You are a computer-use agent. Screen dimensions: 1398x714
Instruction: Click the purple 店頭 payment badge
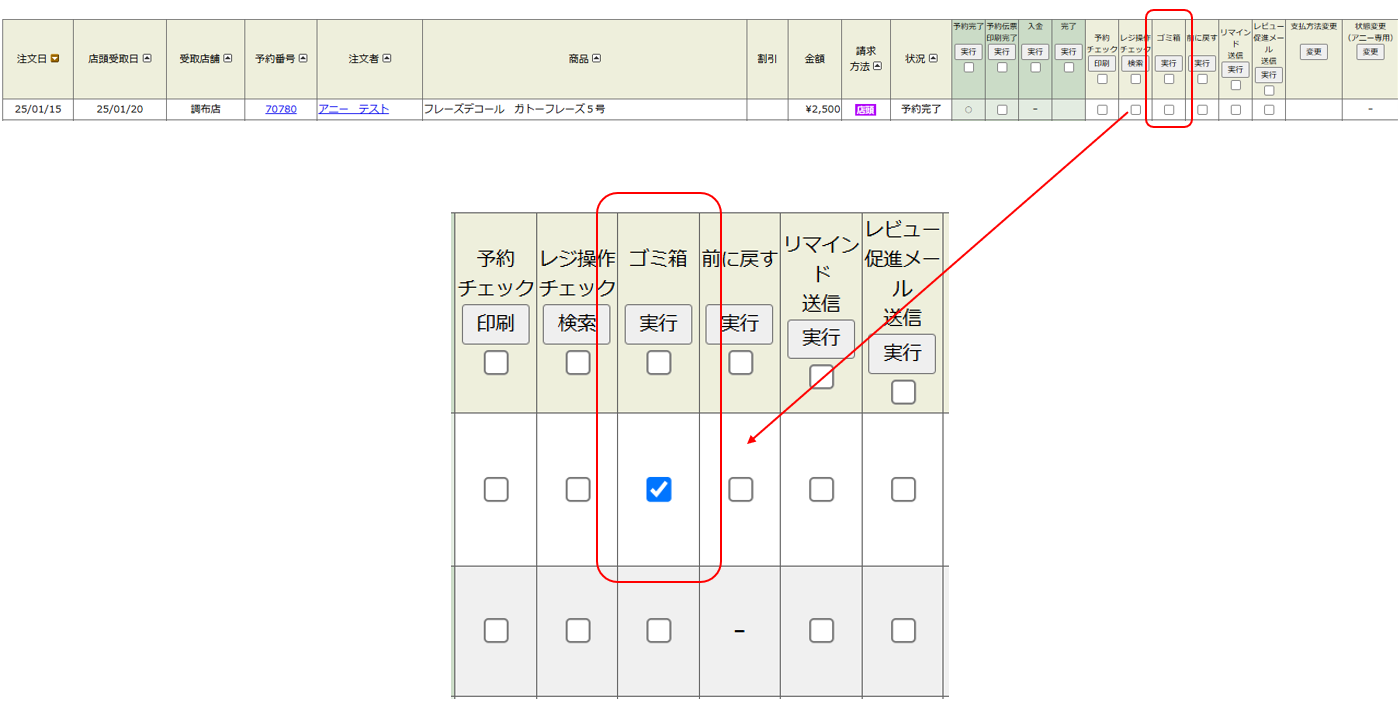(865, 110)
